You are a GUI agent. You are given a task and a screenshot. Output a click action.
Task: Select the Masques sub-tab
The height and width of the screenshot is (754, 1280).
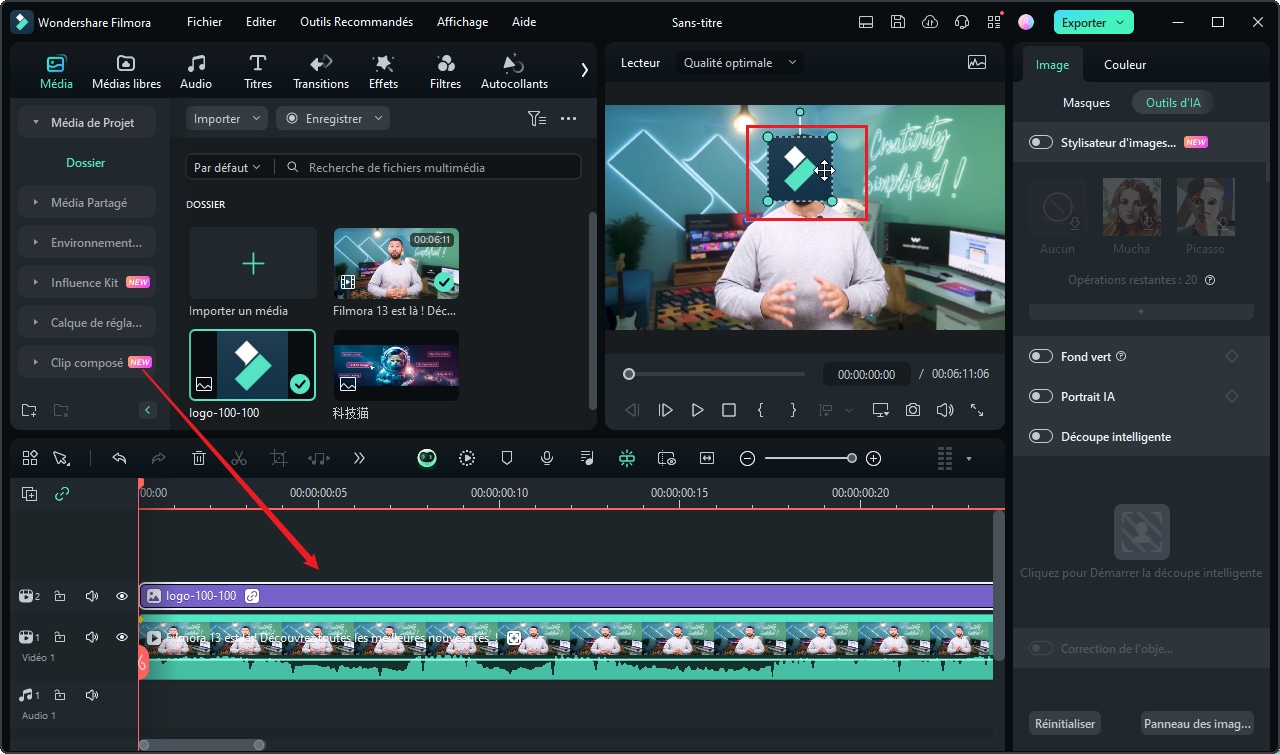click(x=1086, y=102)
